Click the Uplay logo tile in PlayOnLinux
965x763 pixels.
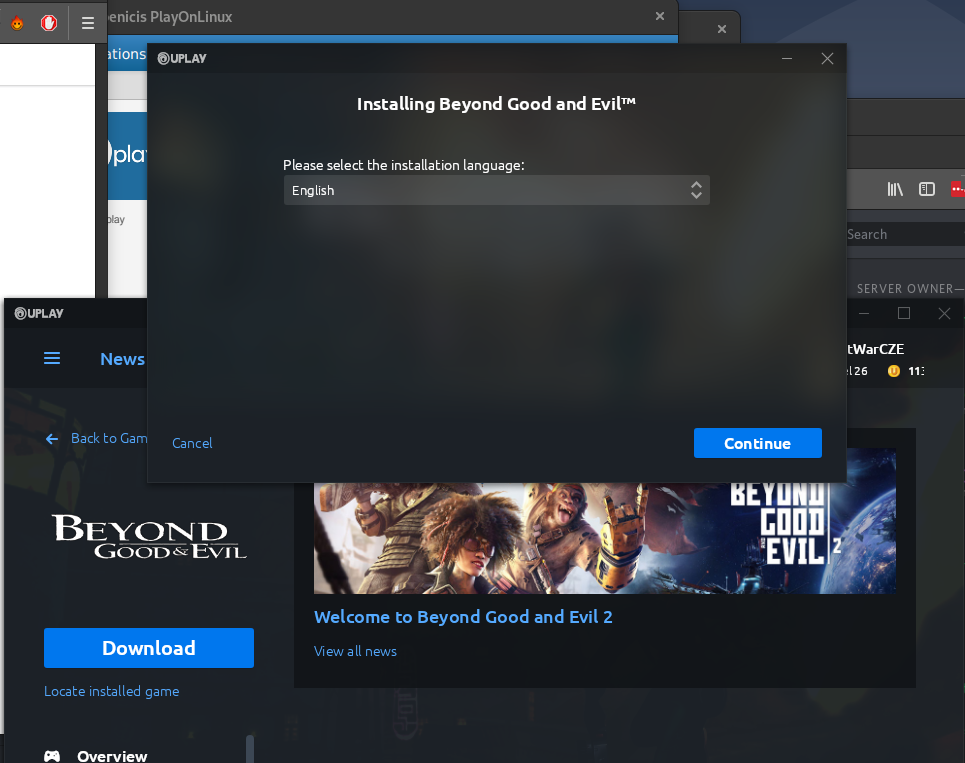tap(128, 155)
